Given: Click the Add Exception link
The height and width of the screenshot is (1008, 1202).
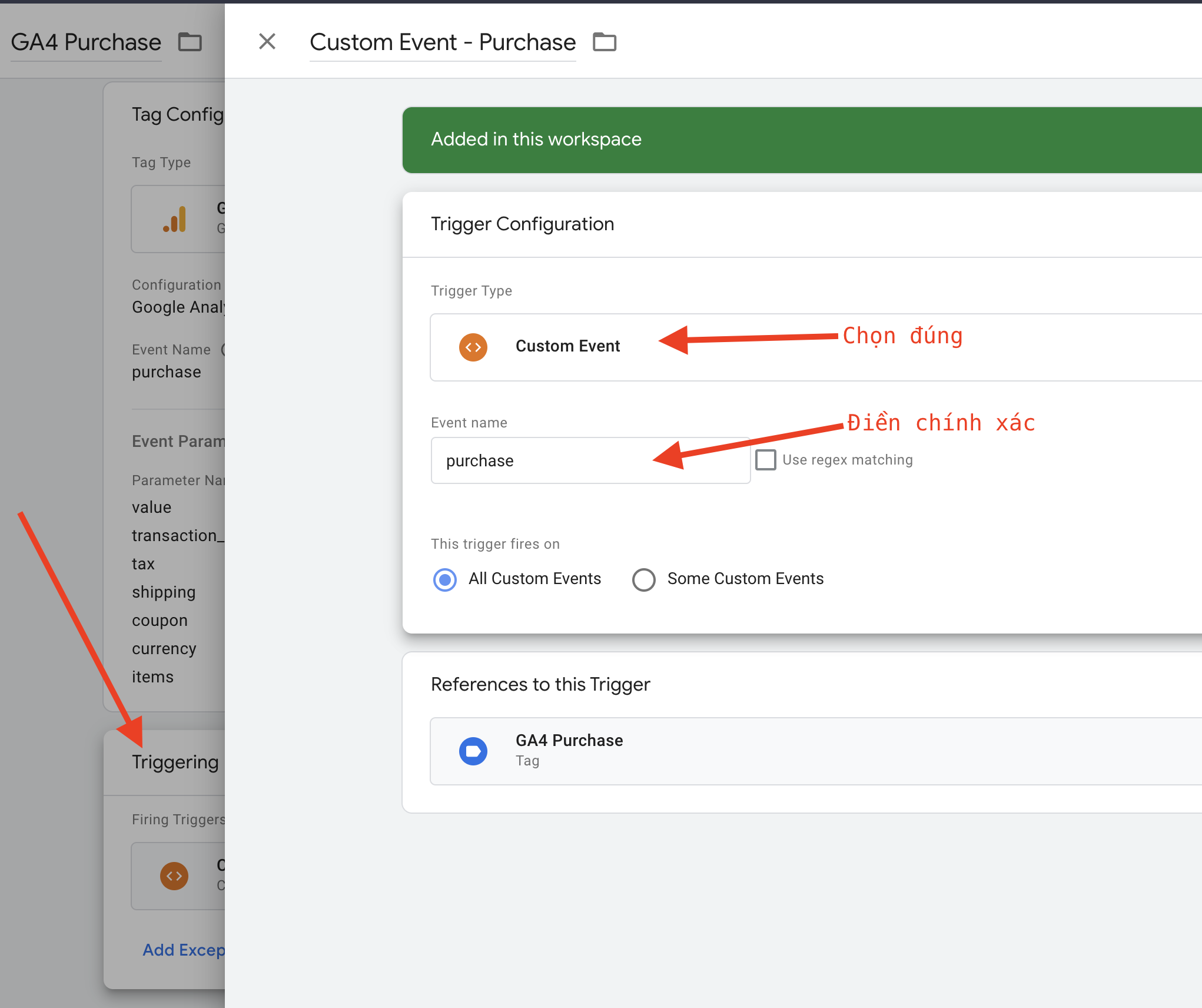Looking at the screenshot, I should pyautogui.click(x=184, y=950).
